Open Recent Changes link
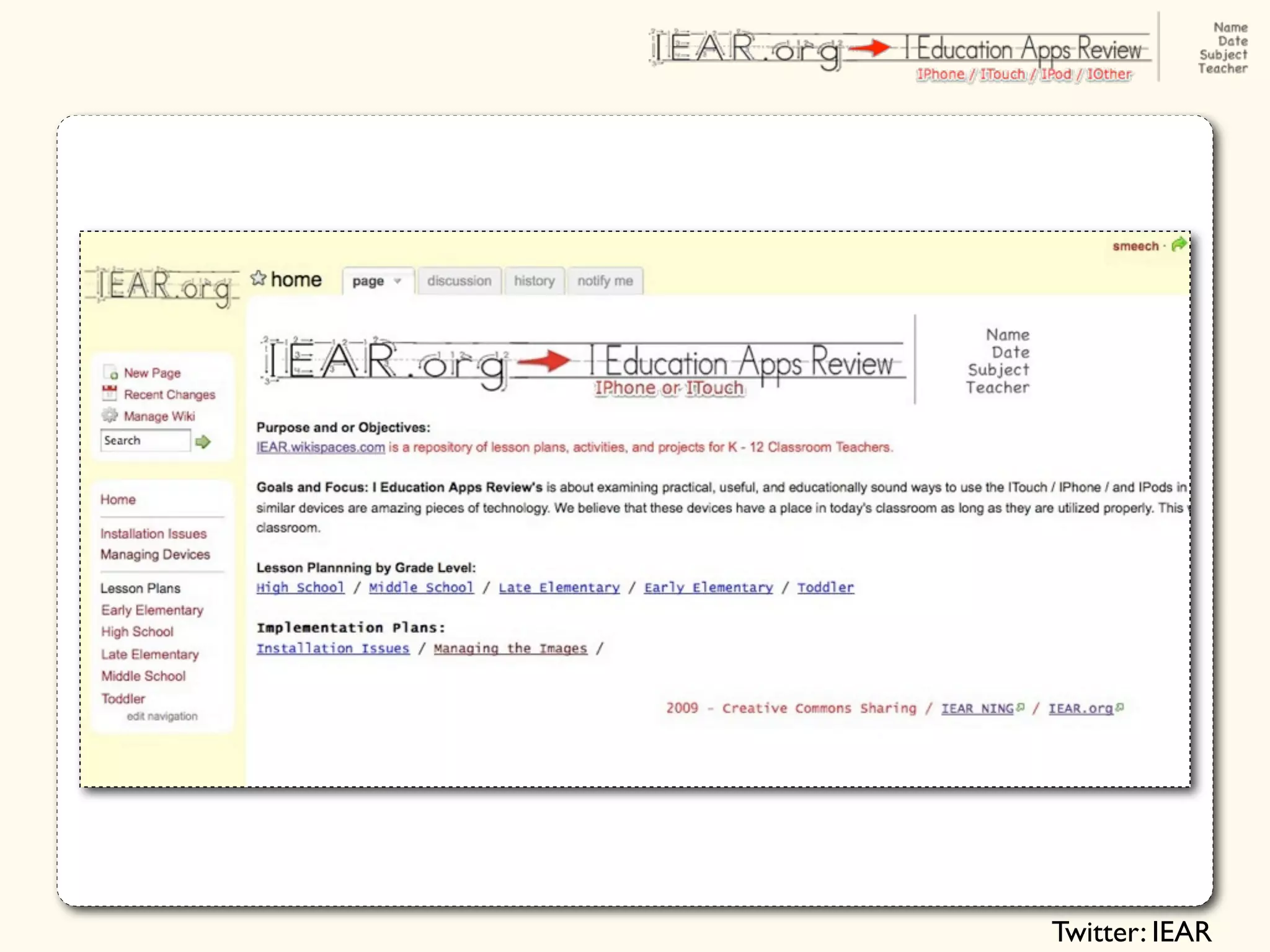This screenshot has height=952, width=1270. pyautogui.click(x=169, y=394)
